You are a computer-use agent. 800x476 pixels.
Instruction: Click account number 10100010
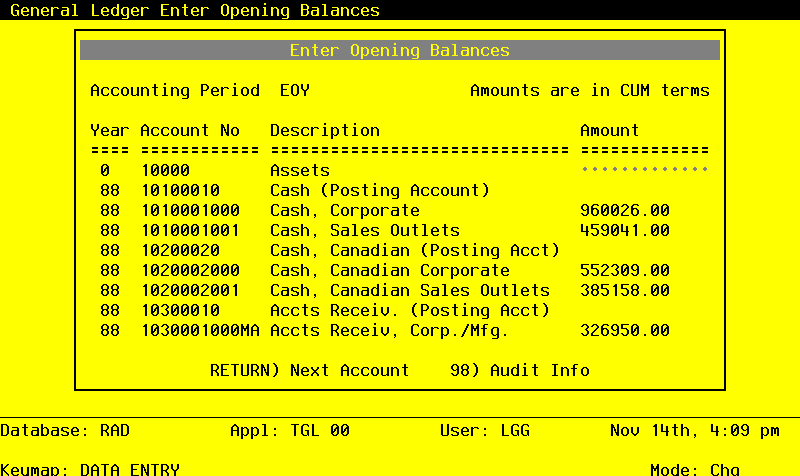(x=180, y=190)
